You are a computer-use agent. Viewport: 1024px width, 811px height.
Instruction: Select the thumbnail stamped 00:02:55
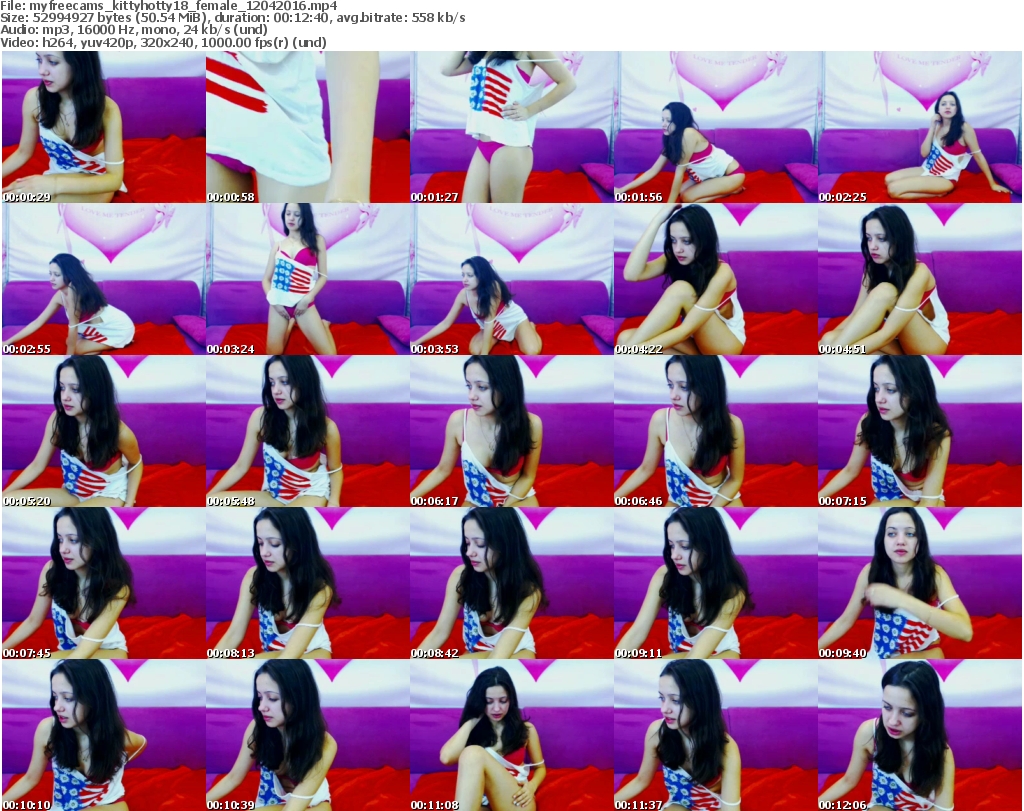[x=103, y=279]
